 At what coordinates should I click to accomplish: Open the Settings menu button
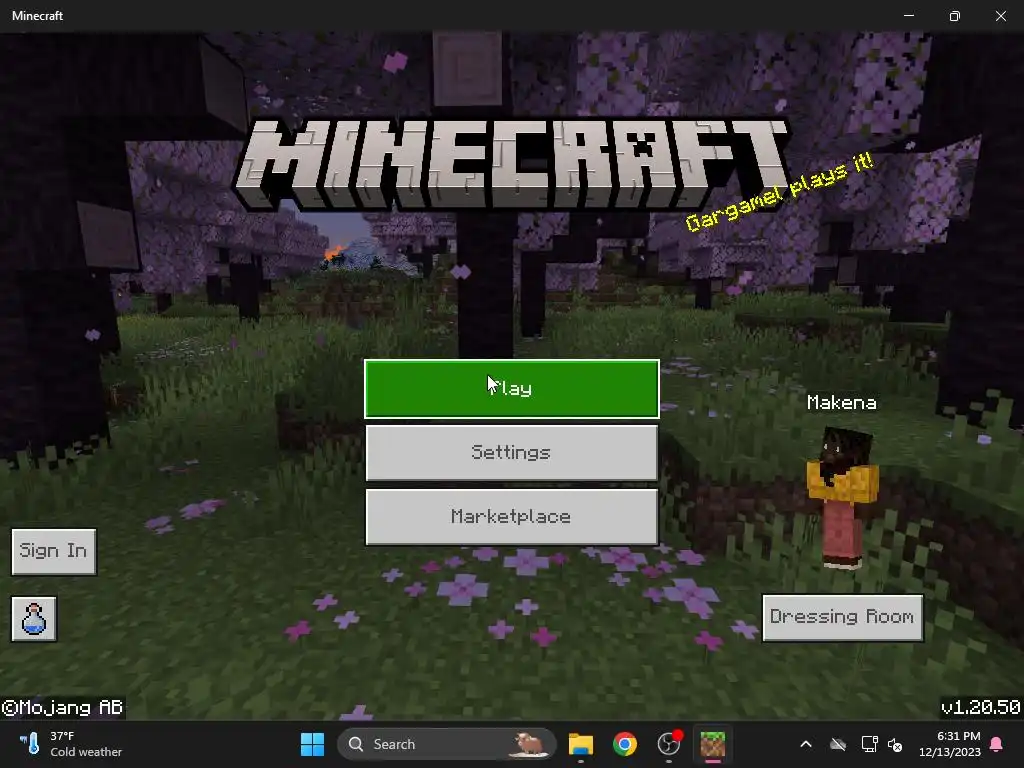(511, 453)
